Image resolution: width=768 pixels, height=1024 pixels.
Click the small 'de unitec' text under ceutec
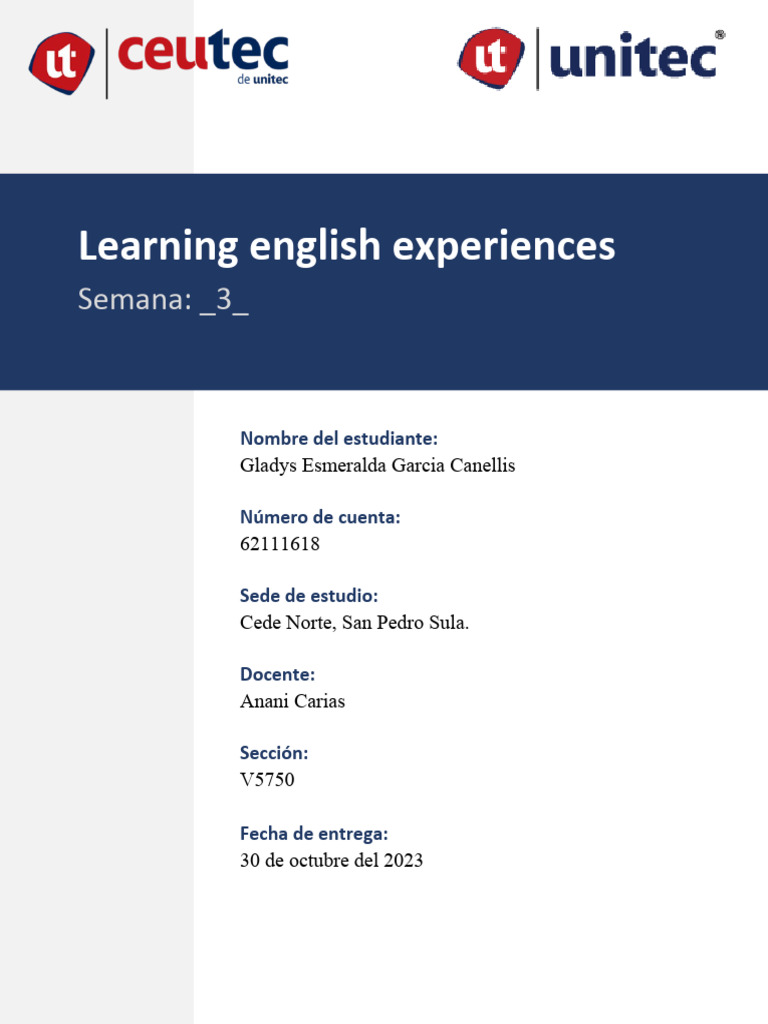point(263,80)
